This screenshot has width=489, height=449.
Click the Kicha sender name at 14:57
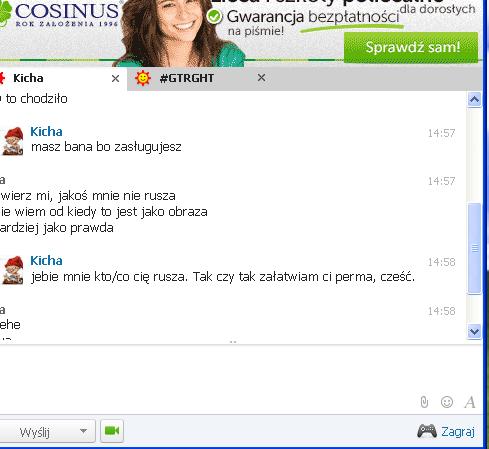[x=46, y=132]
